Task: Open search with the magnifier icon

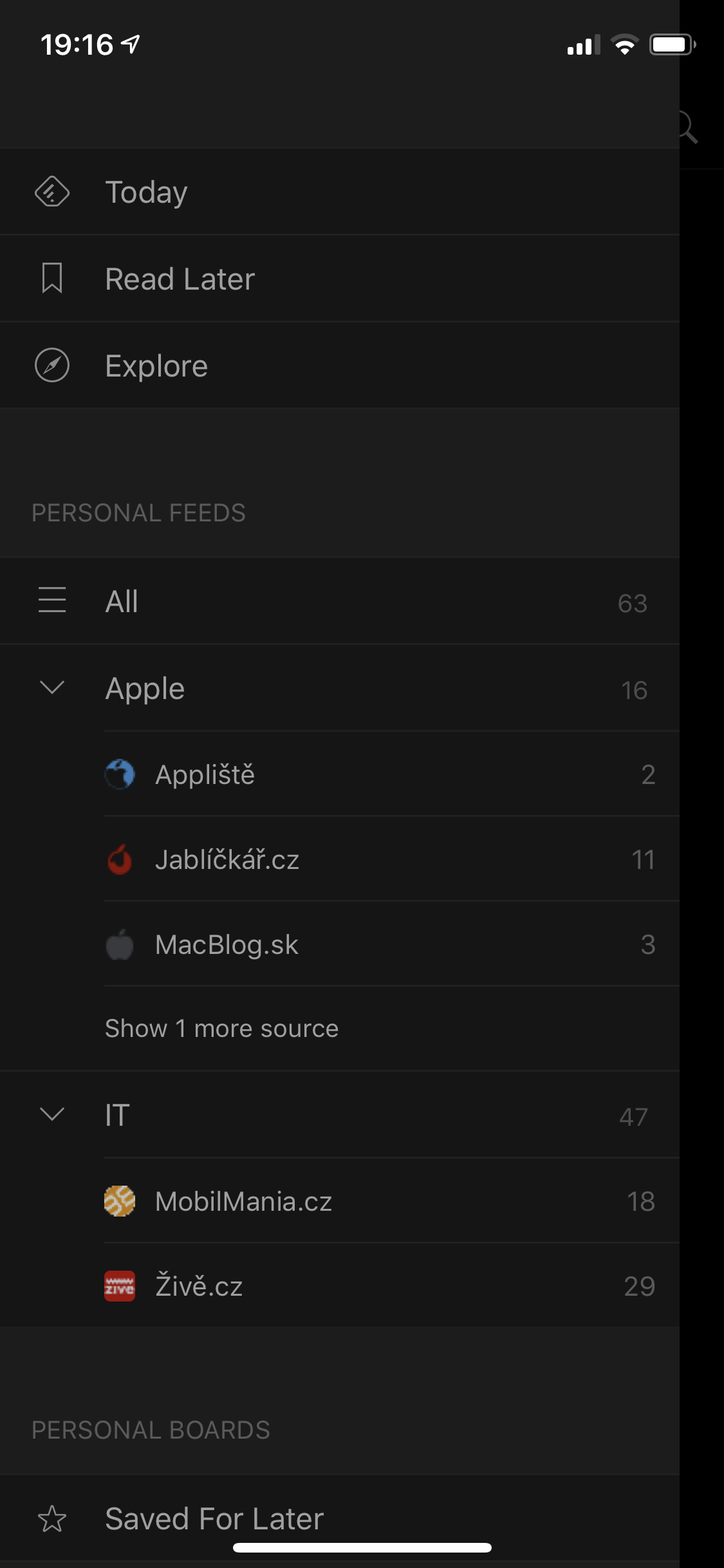Action: coord(689,127)
